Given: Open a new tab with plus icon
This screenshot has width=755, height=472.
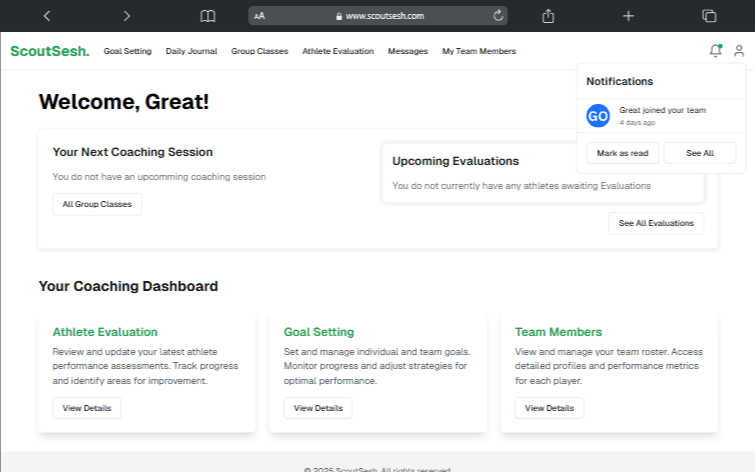Looking at the screenshot, I should [628, 16].
